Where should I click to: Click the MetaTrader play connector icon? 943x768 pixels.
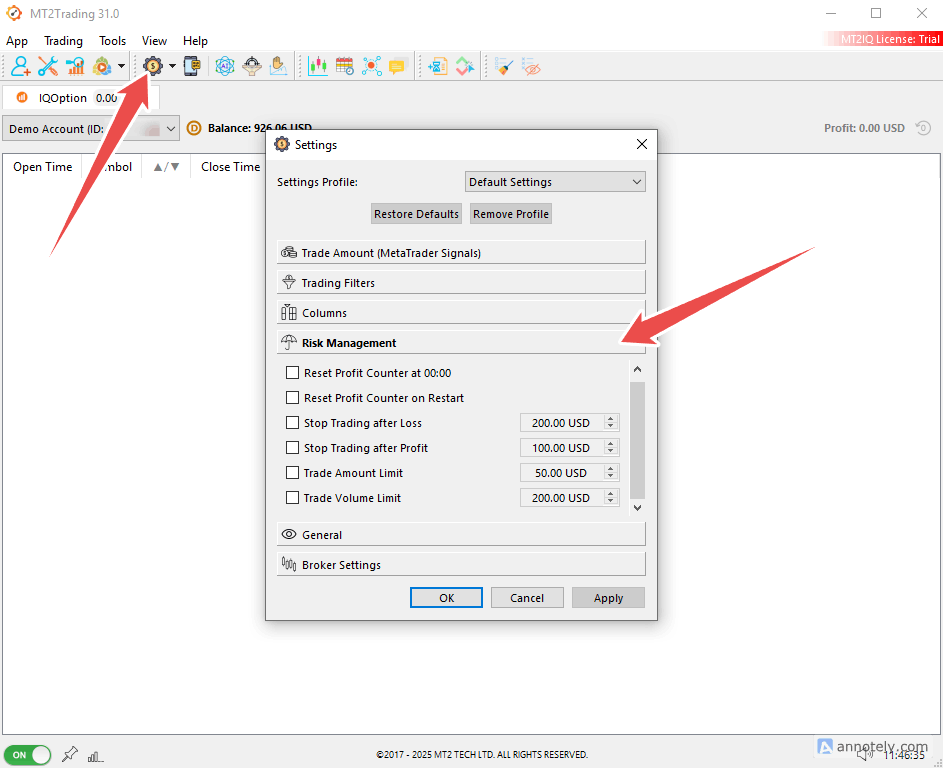coord(102,66)
